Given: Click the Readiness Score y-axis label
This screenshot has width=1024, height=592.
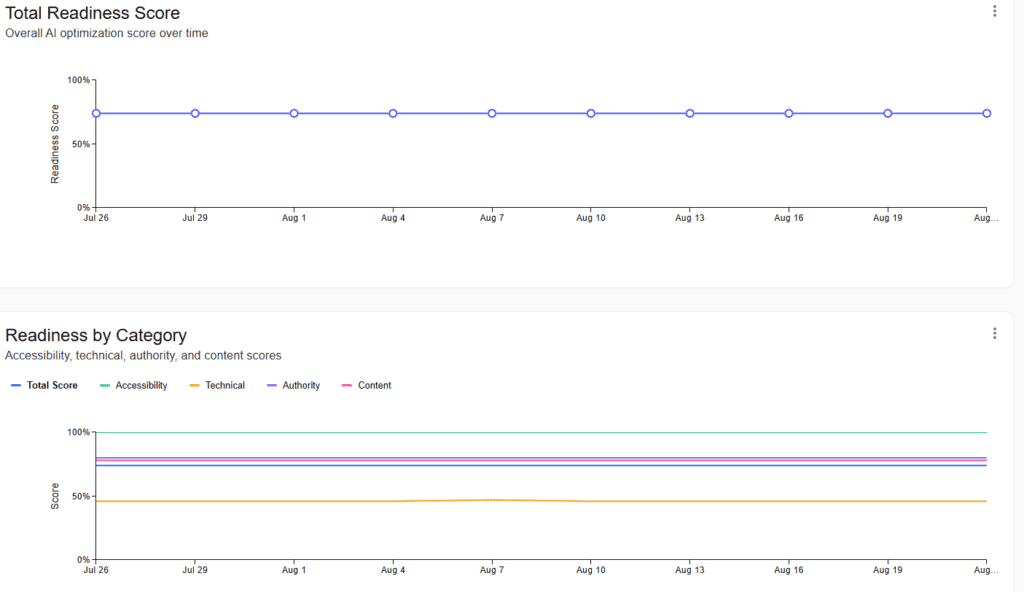Looking at the screenshot, I should pos(55,144).
